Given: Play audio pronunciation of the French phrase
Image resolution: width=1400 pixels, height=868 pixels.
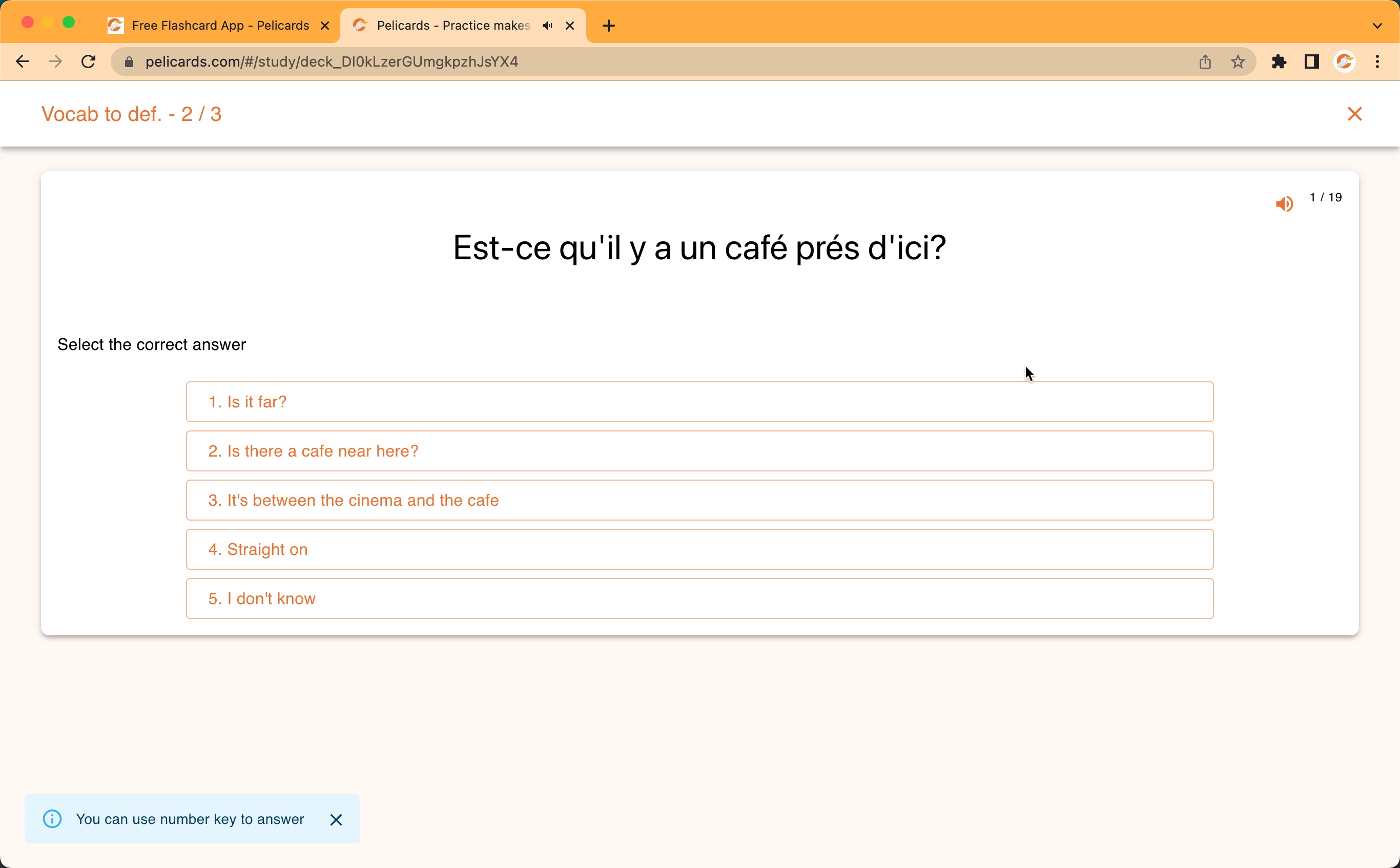Looking at the screenshot, I should 1284,204.
